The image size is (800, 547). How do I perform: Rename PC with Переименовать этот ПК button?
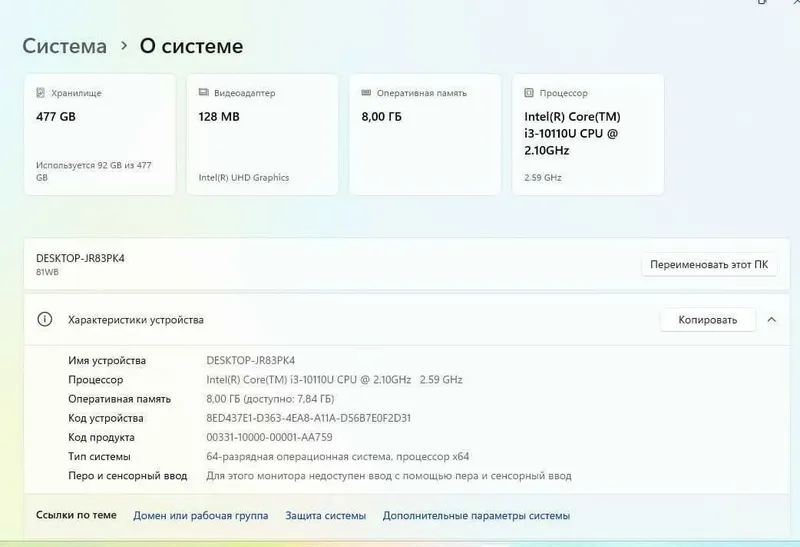pos(709,264)
